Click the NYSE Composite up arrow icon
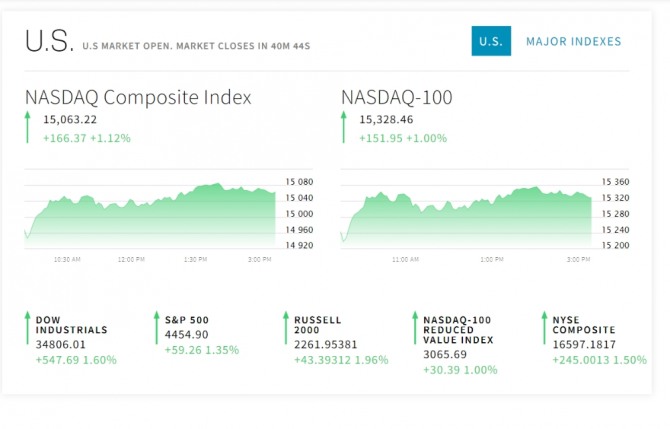This screenshot has width=670, height=429. (545, 328)
